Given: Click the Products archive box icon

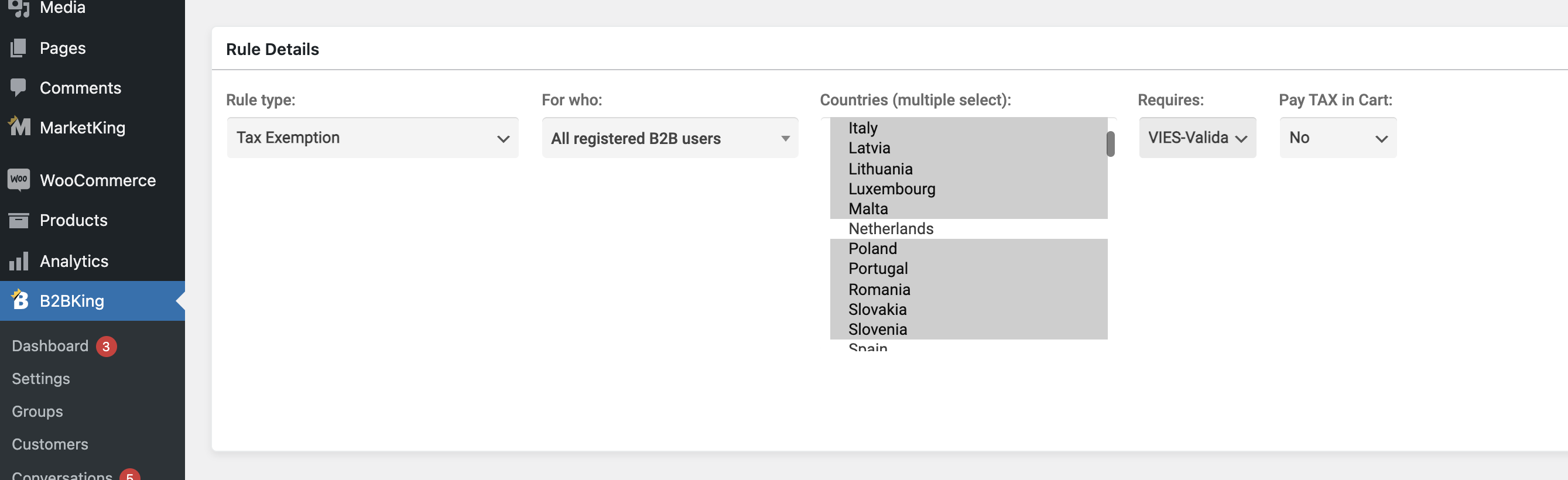Looking at the screenshot, I should coord(19,220).
